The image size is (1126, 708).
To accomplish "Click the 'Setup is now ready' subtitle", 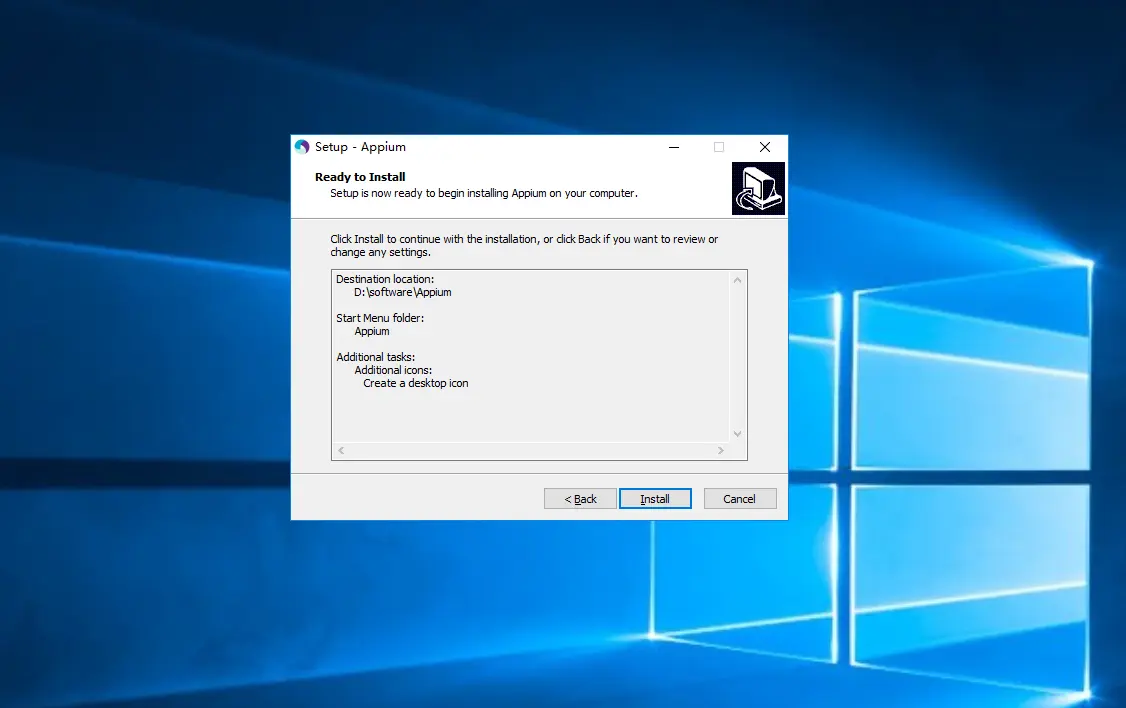I will [483, 193].
